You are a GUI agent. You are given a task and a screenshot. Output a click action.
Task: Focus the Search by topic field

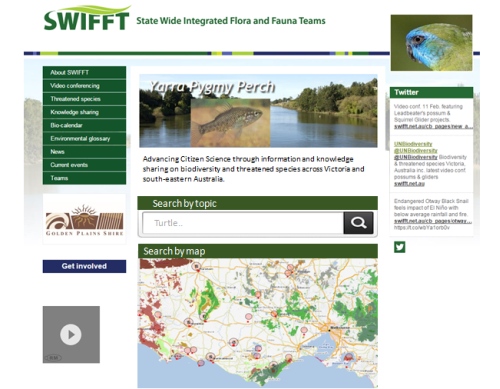pos(243,223)
